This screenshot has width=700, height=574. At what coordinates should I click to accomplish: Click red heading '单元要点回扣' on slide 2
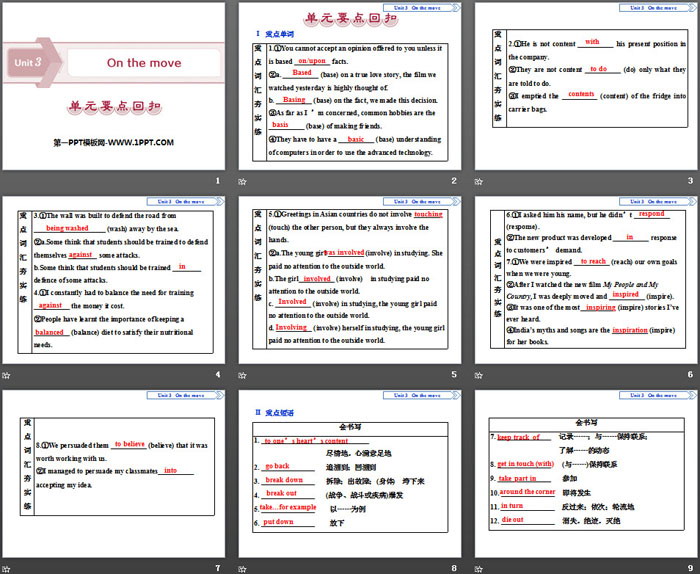pos(350,18)
